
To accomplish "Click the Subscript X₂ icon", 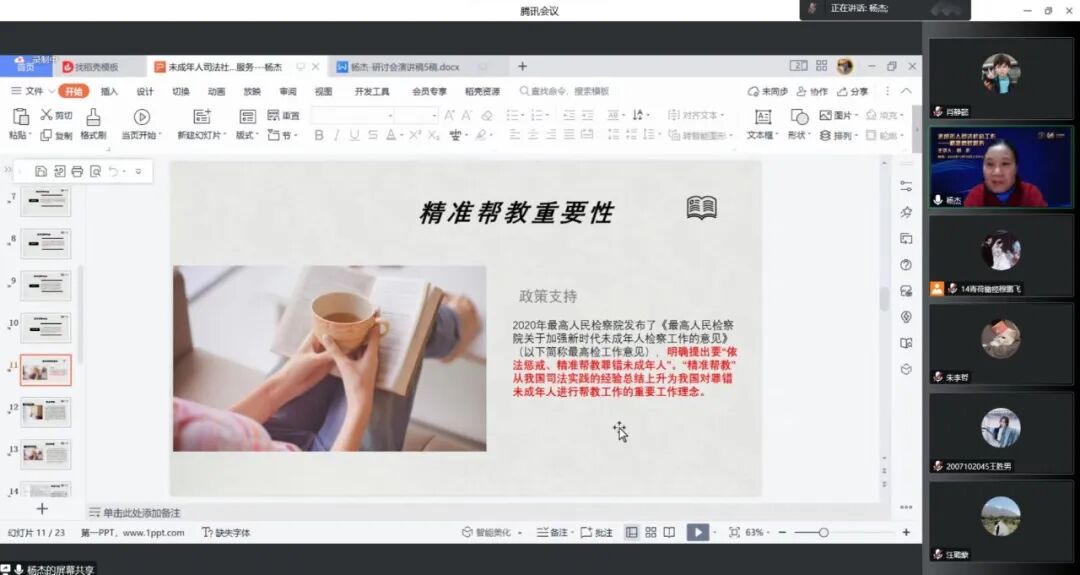I will click(x=433, y=136).
